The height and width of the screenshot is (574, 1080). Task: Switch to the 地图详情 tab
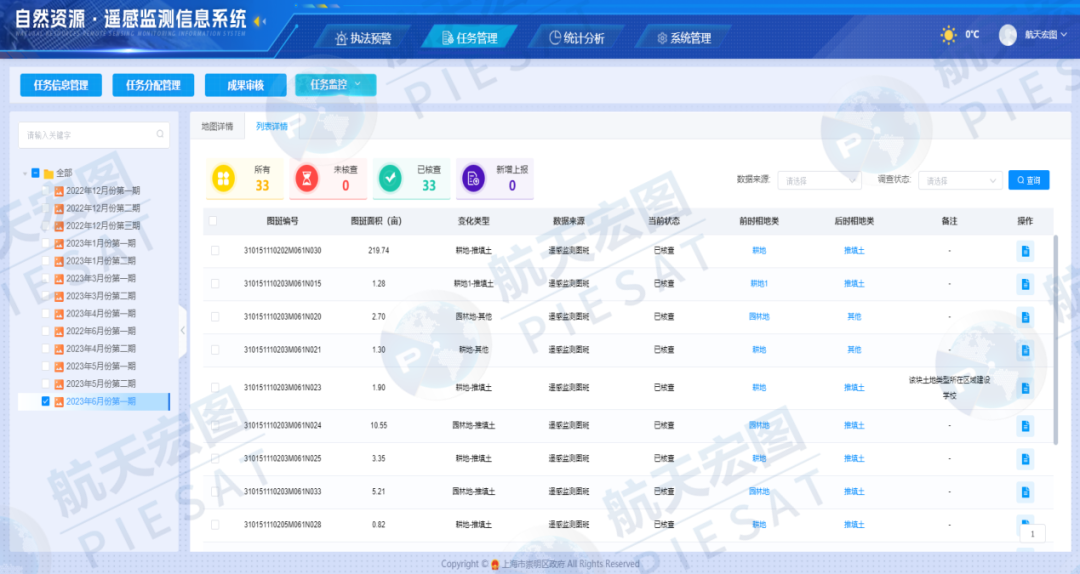pyautogui.click(x=217, y=127)
